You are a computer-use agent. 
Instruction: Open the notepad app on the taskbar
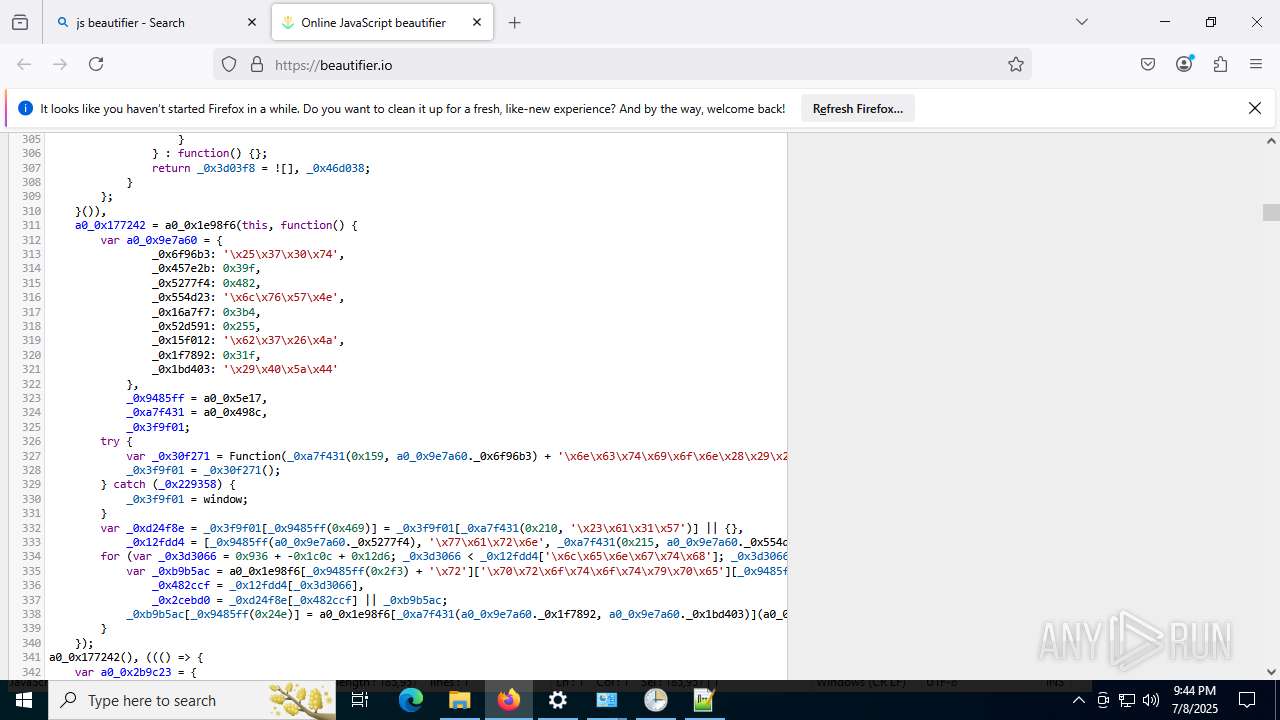704,700
